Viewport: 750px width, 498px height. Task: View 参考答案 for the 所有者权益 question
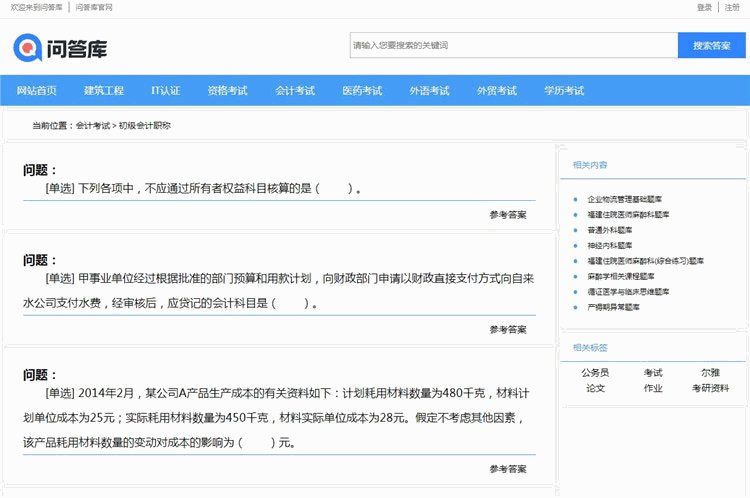508,215
